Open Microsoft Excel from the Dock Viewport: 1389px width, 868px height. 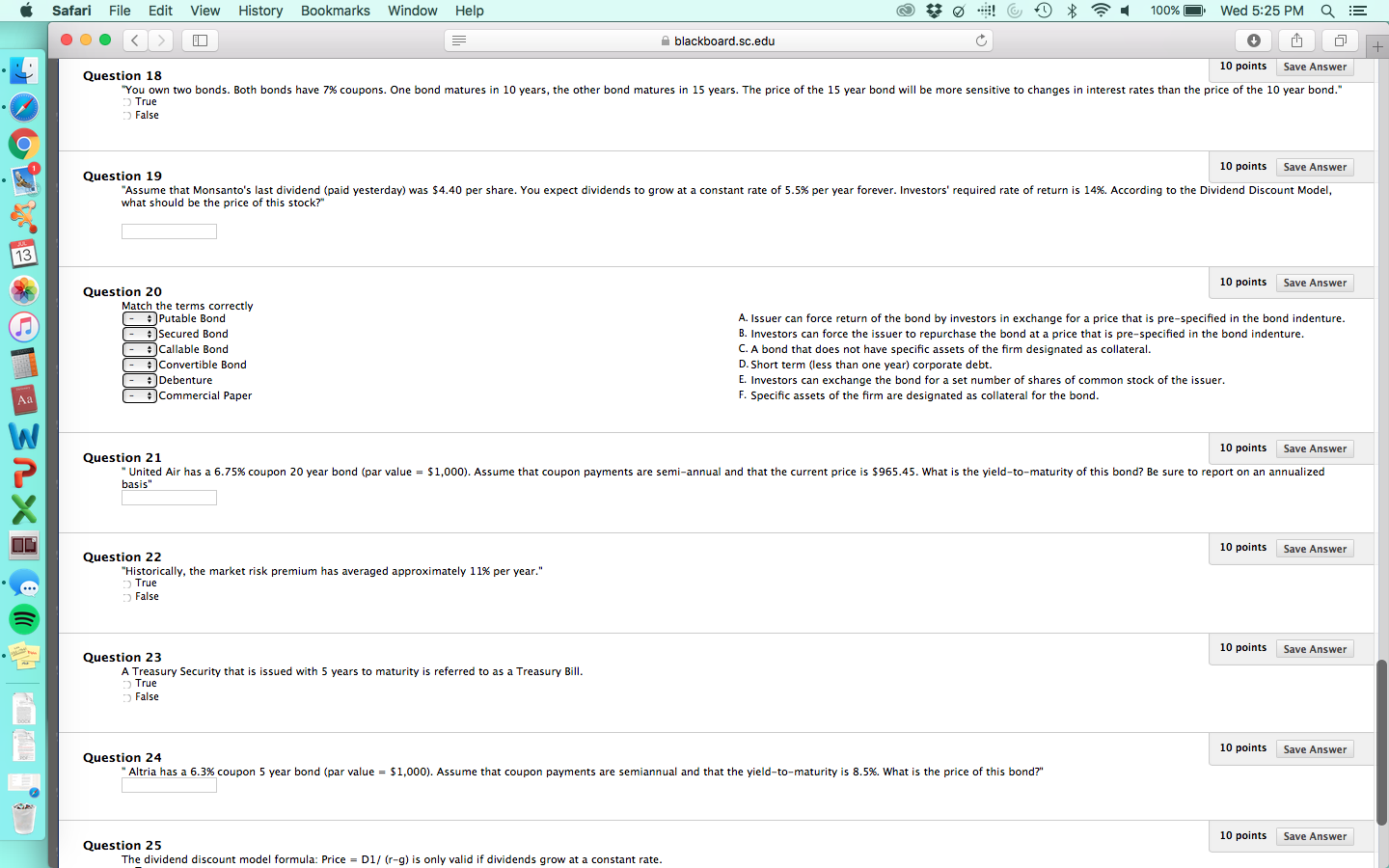point(24,509)
